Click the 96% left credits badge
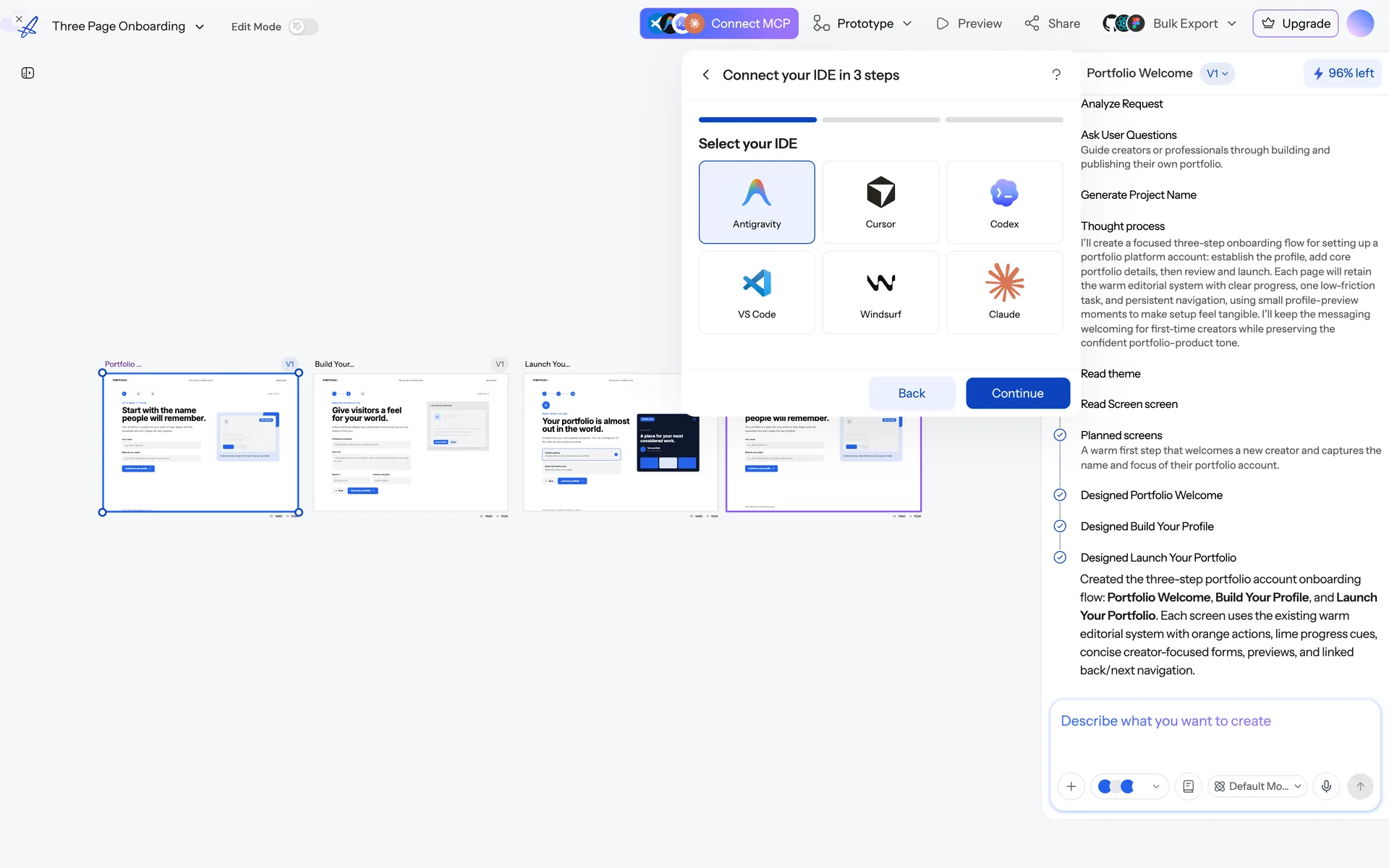This screenshot has height=868, width=1389. click(1343, 73)
